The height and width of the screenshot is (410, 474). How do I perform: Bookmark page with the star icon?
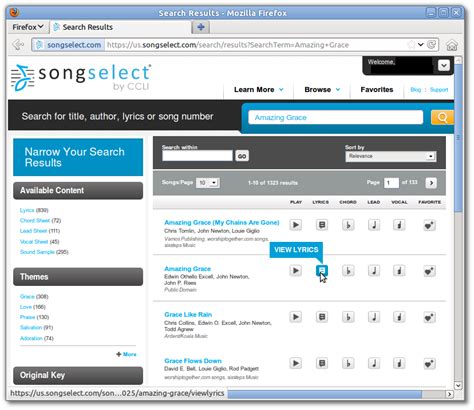tap(412, 44)
